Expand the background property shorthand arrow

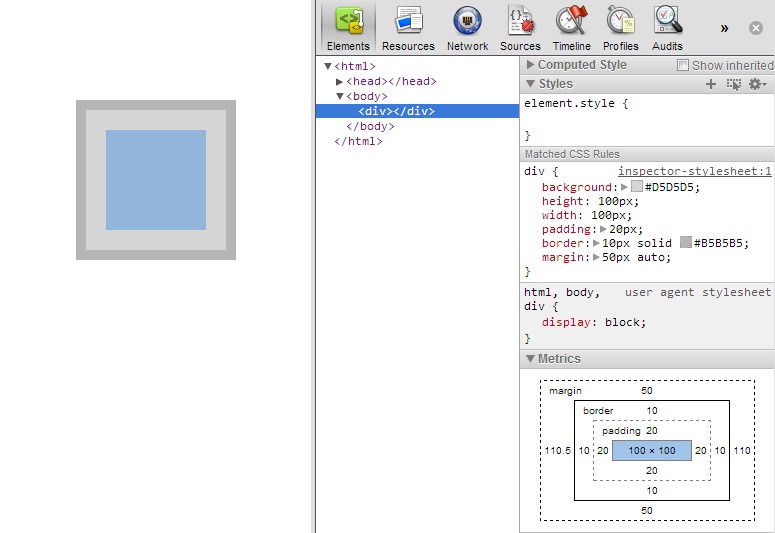click(624, 187)
